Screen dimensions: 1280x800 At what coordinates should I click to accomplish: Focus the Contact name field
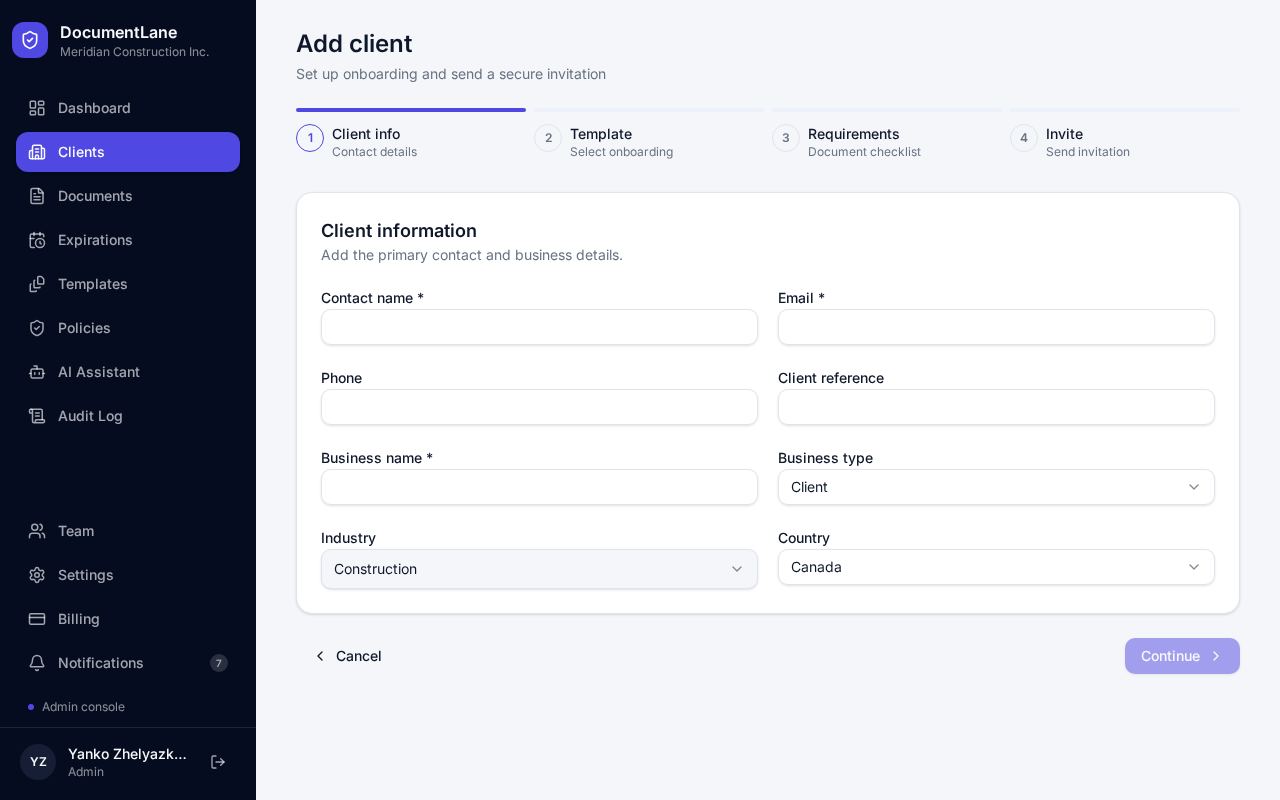[x=539, y=327]
